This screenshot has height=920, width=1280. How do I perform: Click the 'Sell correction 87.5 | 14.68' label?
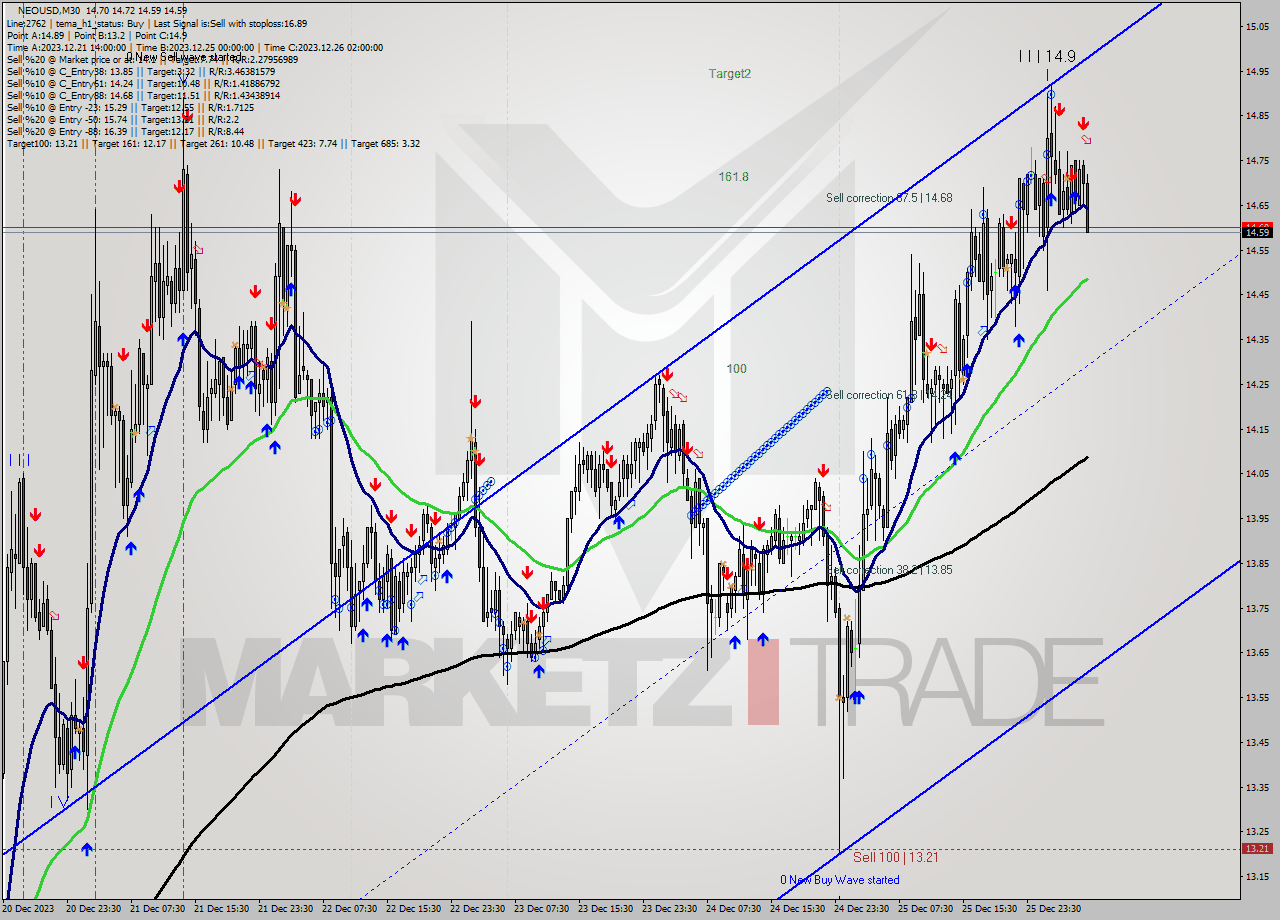point(889,198)
